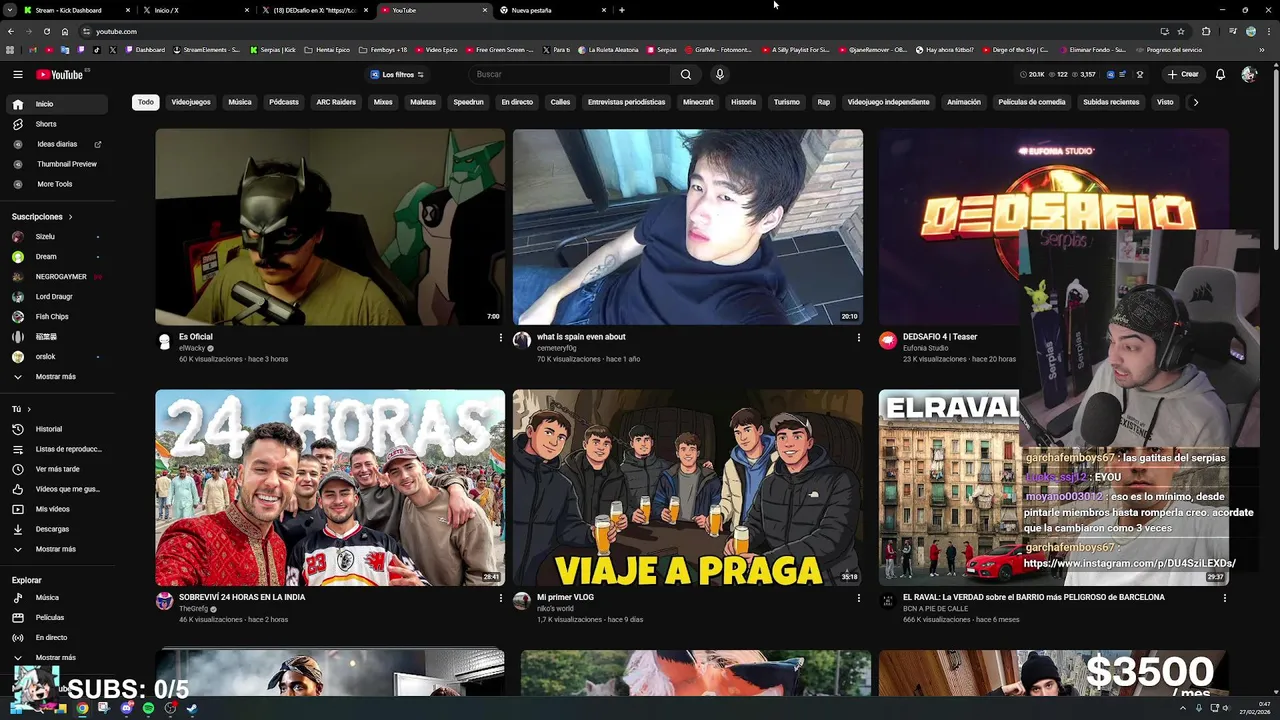
Task: Start voice search with microphone icon
Action: coord(719,74)
